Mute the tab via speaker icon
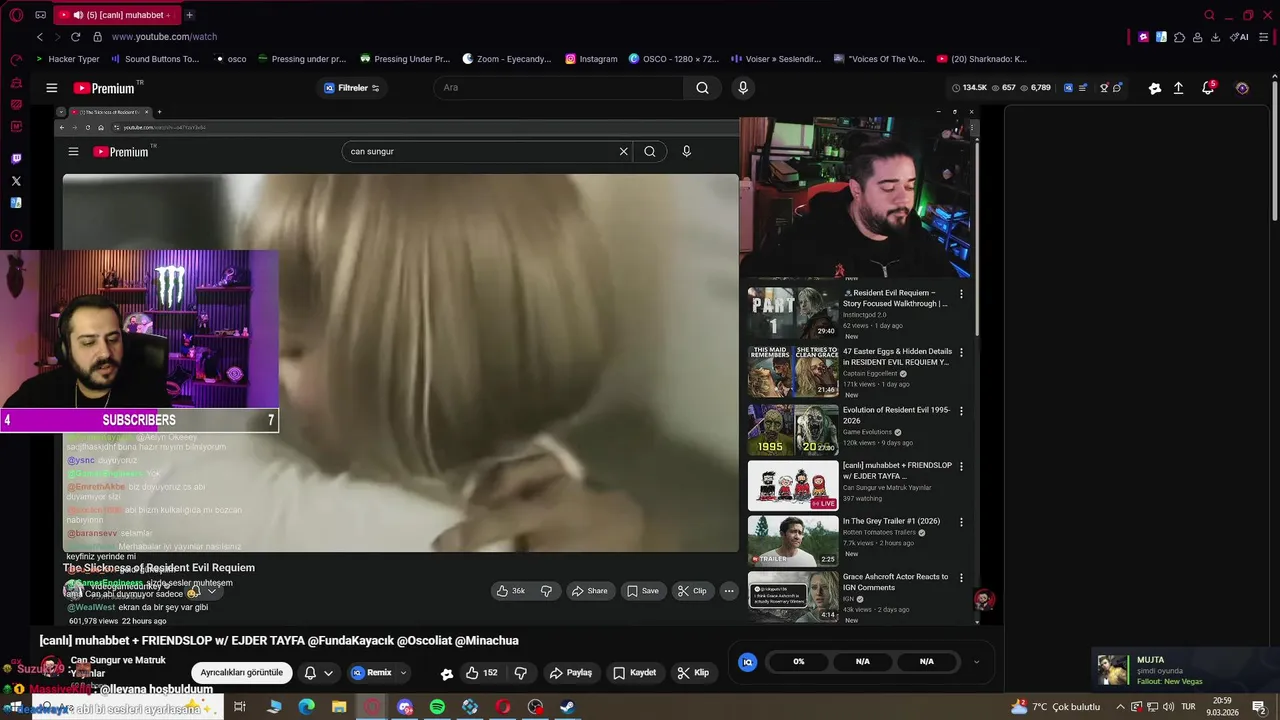Screen dimensions: 1280x720 point(78,15)
